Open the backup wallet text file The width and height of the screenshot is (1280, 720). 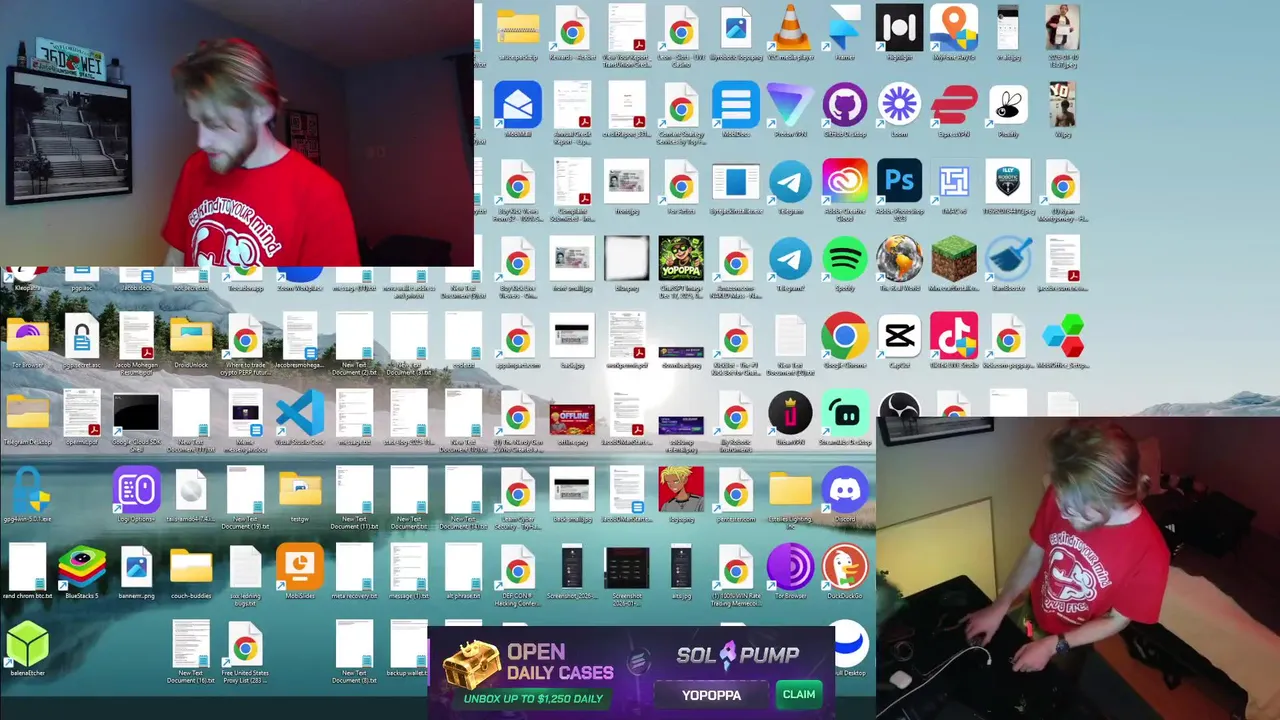(409, 644)
